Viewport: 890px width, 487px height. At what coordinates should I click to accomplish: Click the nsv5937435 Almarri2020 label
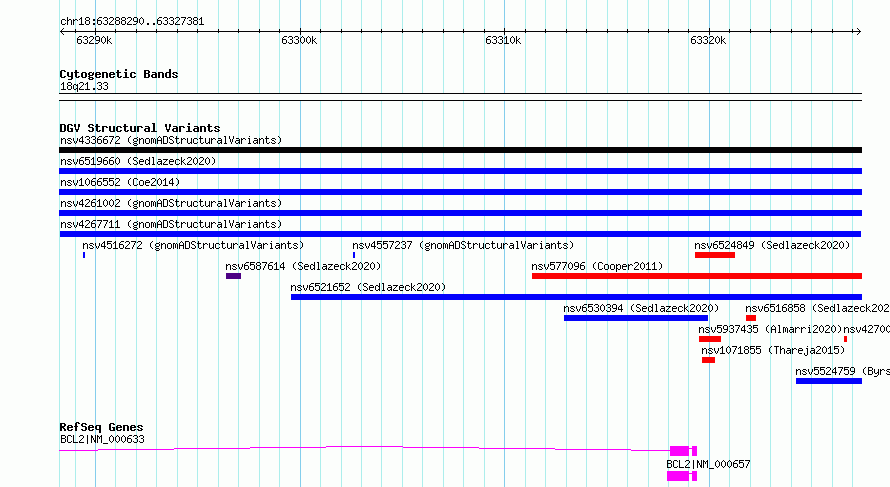click(770, 329)
